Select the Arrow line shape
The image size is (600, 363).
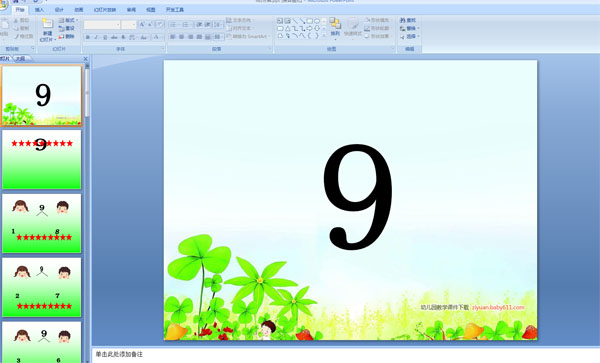tap(302, 21)
